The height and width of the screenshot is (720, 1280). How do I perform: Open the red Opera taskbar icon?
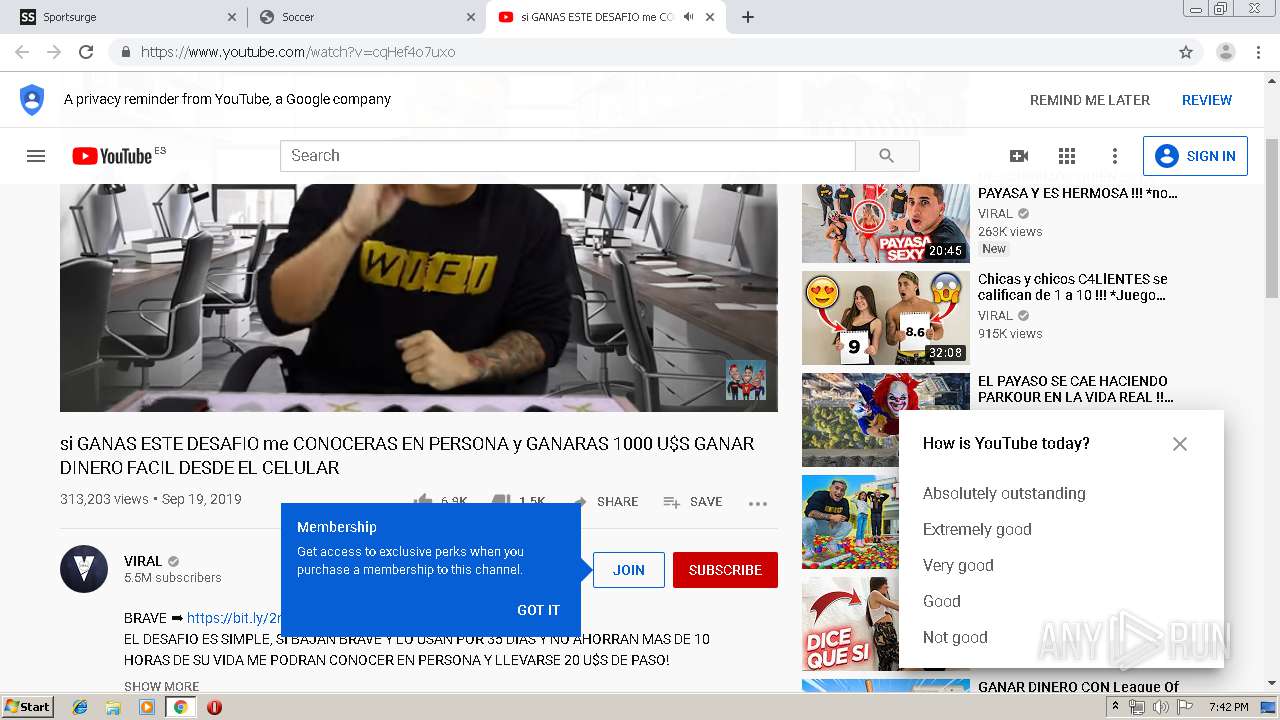coord(214,707)
